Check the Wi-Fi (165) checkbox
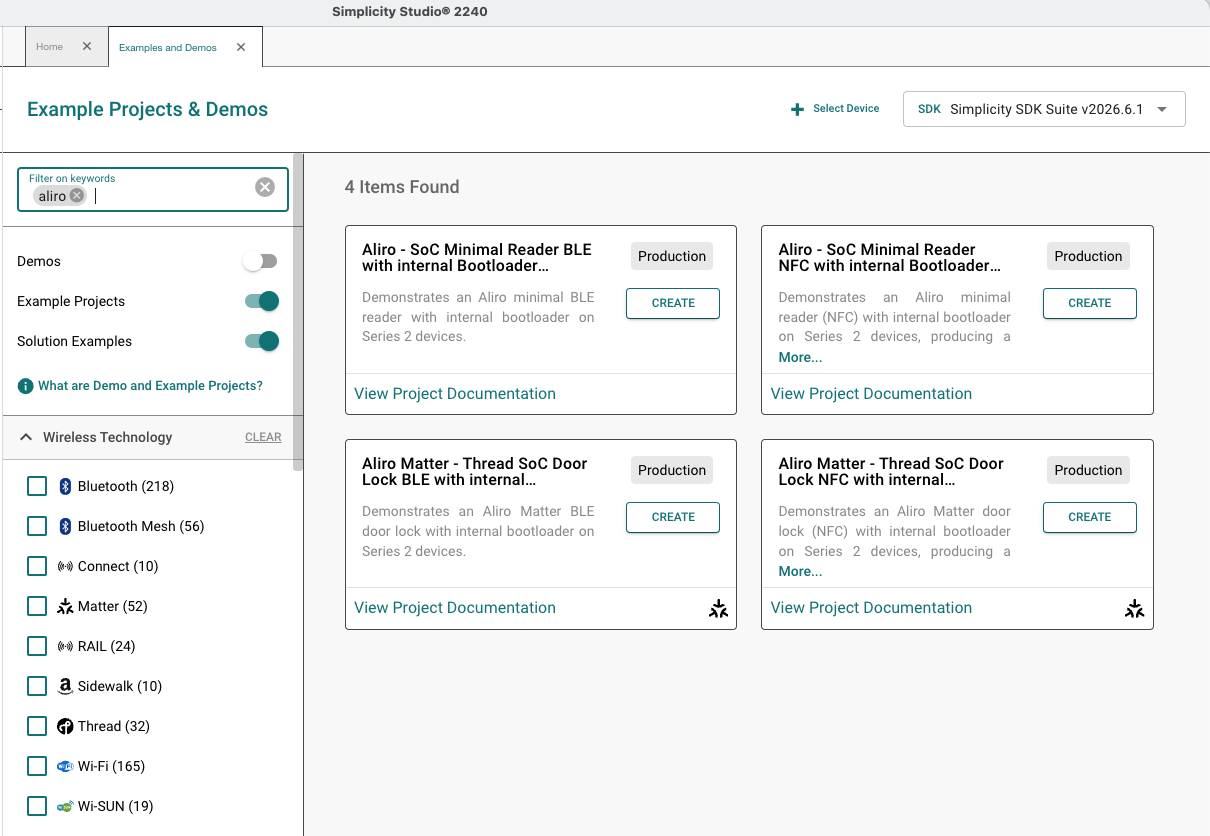This screenshot has width=1210, height=836. click(x=37, y=766)
